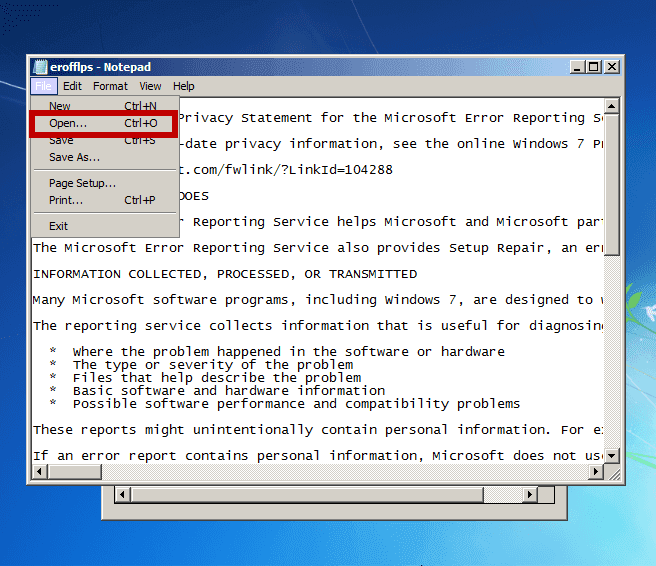Open the View menu
This screenshot has width=656, height=566.
point(150,86)
